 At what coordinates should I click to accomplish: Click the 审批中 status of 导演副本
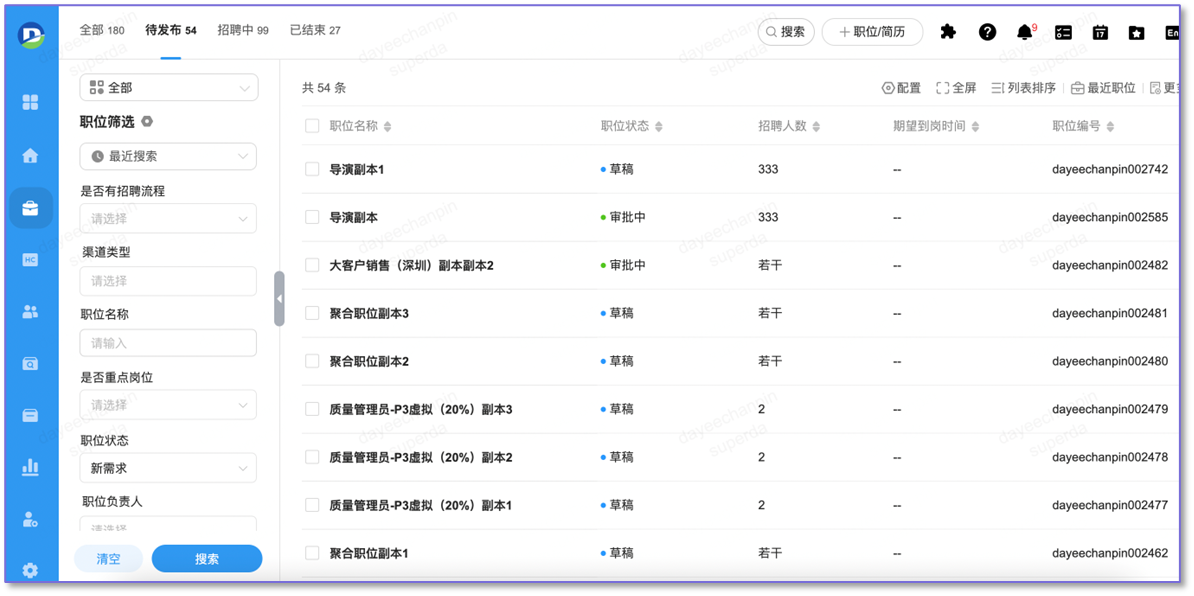623,217
